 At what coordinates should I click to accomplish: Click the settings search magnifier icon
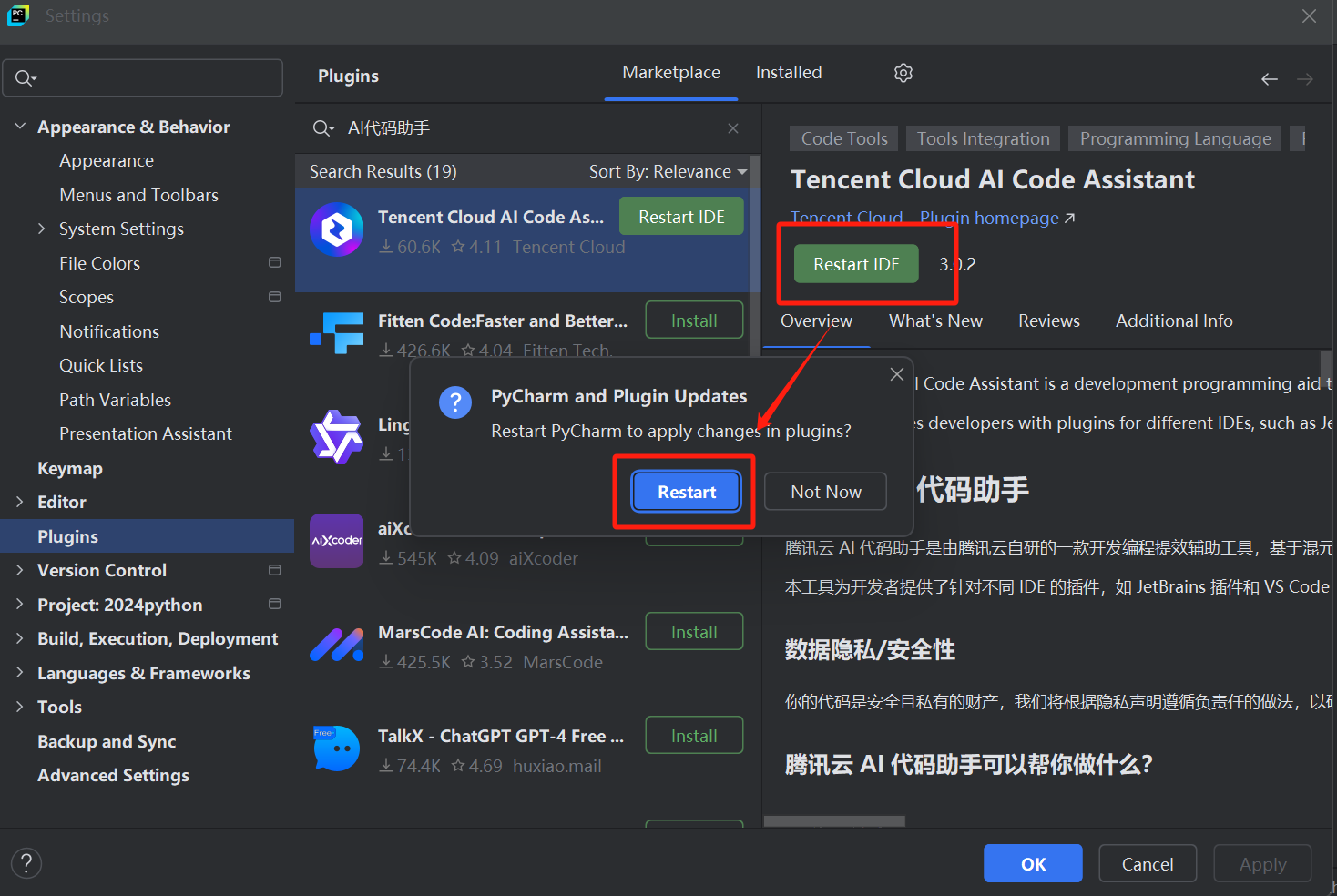(26, 78)
